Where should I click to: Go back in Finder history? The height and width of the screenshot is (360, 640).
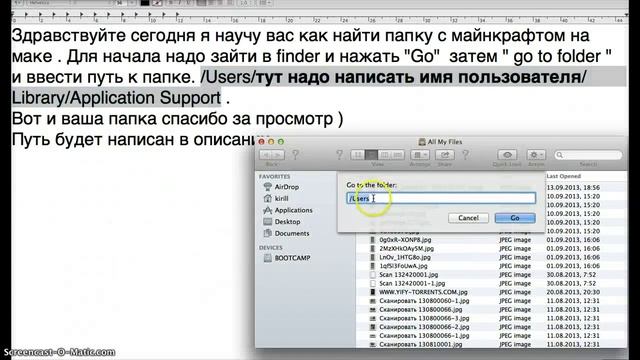(x=266, y=155)
